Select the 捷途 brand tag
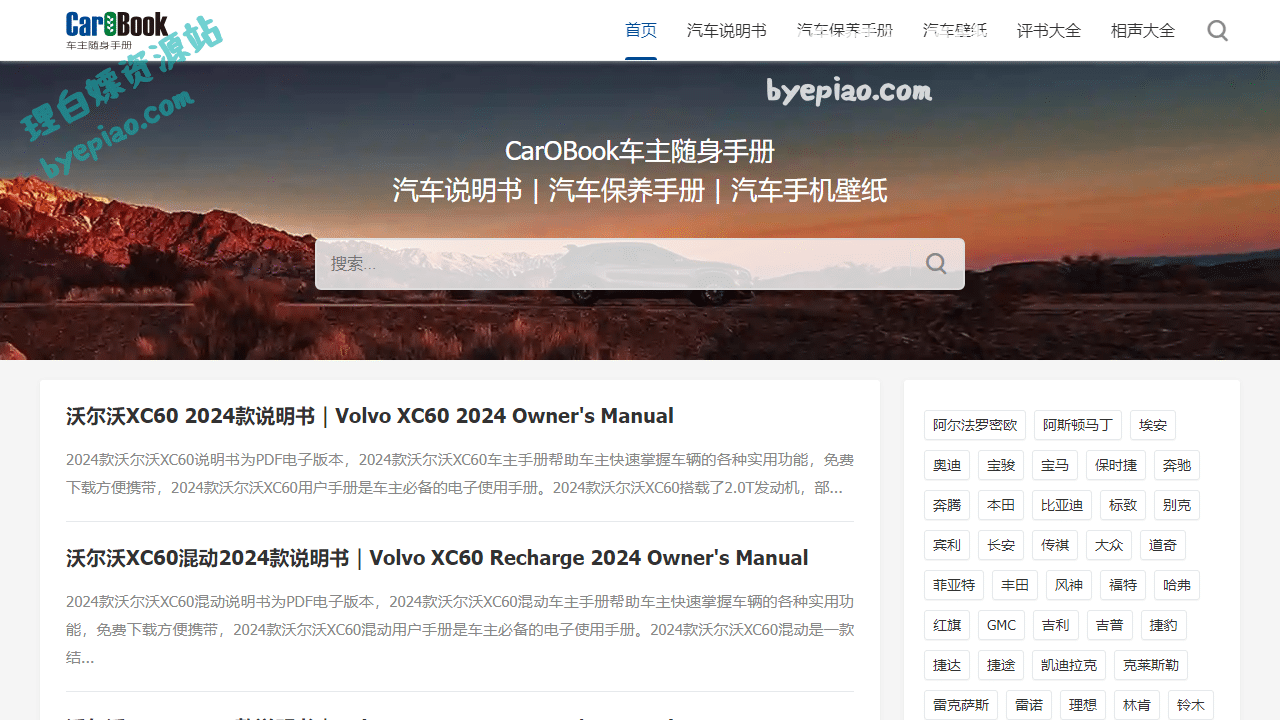 click(1001, 665)
